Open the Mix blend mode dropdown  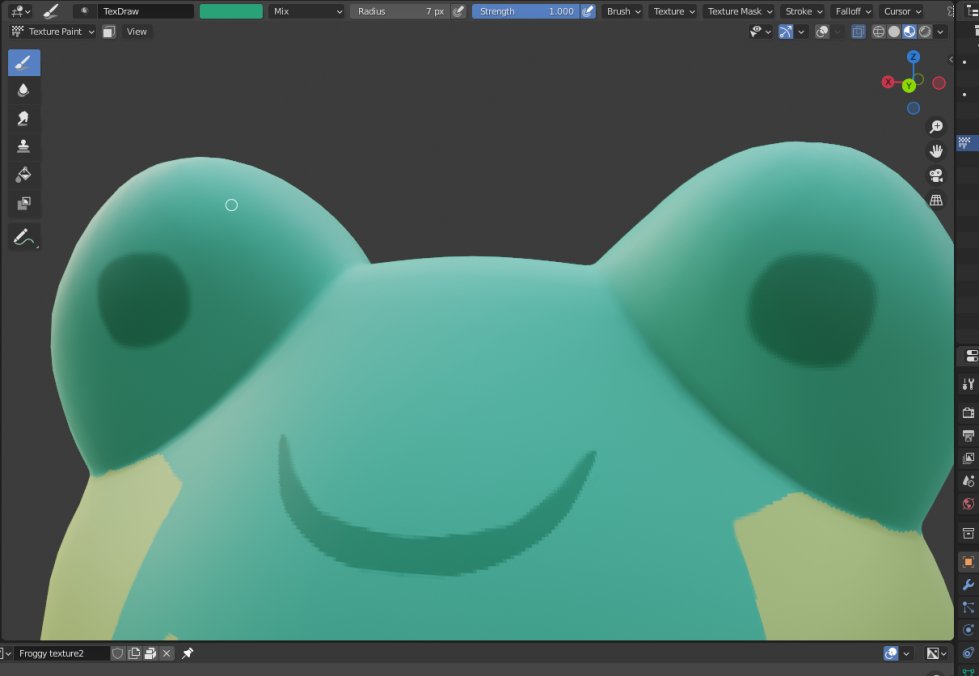click(x=306, y=11)
